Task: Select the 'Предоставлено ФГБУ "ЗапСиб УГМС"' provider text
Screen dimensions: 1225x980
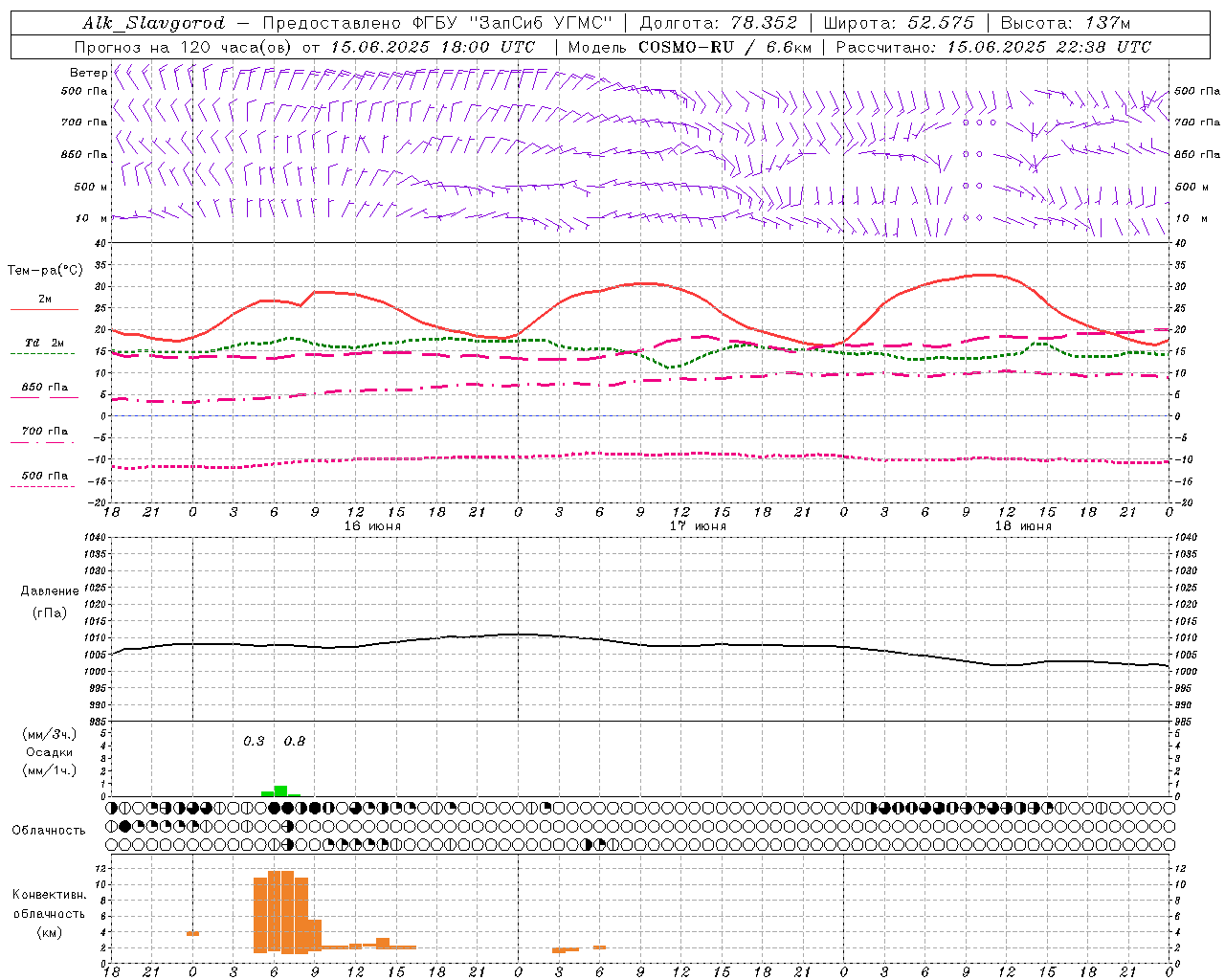Action: coord(436,24)
